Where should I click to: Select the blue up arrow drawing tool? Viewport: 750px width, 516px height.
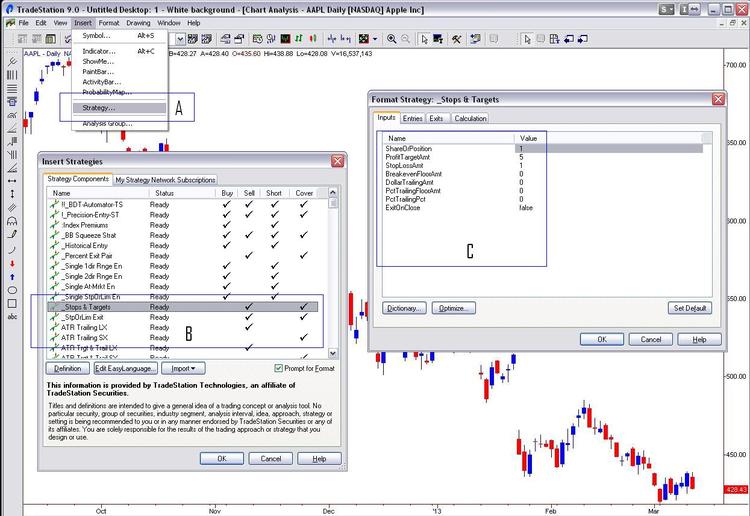[12, 277]
